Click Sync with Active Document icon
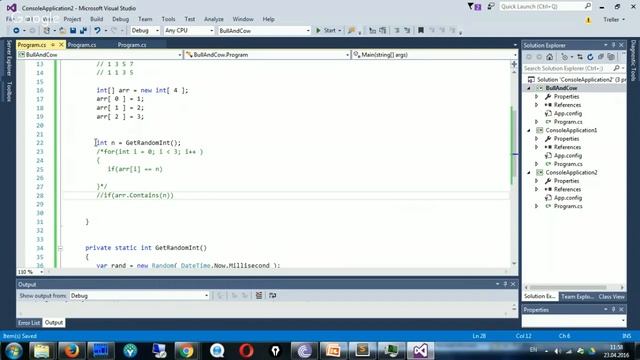The height and width of the screenshot is (360, 640). tap(580, 57)
